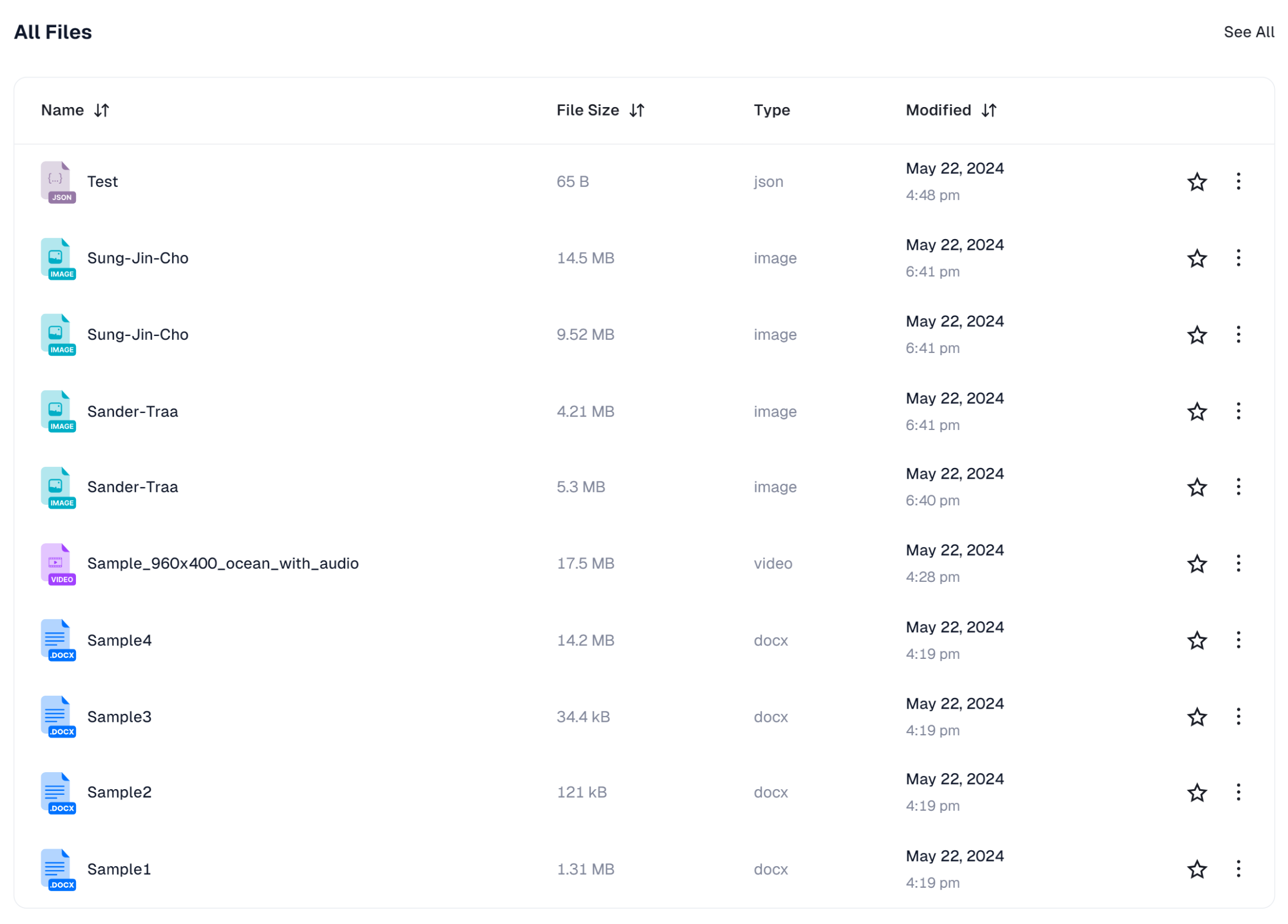Star the Test json file
The width and height of the screenshot is (1288, 924).
point(1197,182)
